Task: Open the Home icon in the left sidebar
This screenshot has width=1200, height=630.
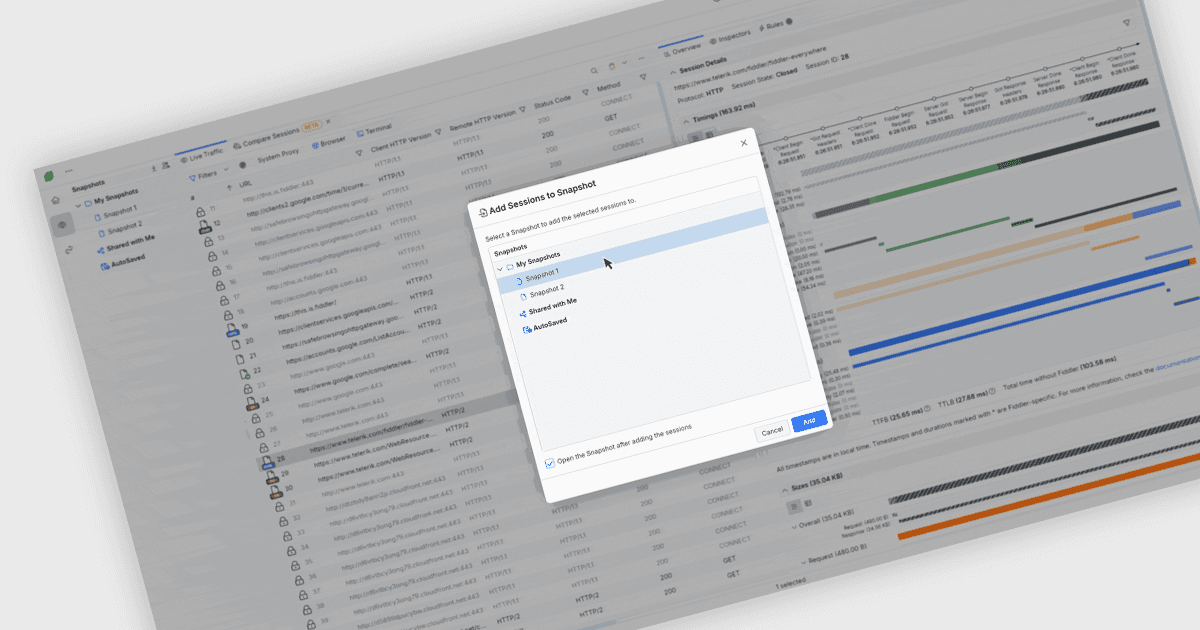Action: [57, 200]
